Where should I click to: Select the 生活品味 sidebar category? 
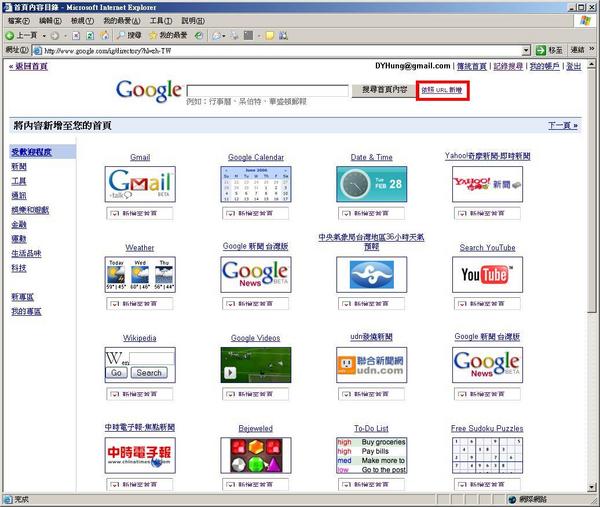26,253
